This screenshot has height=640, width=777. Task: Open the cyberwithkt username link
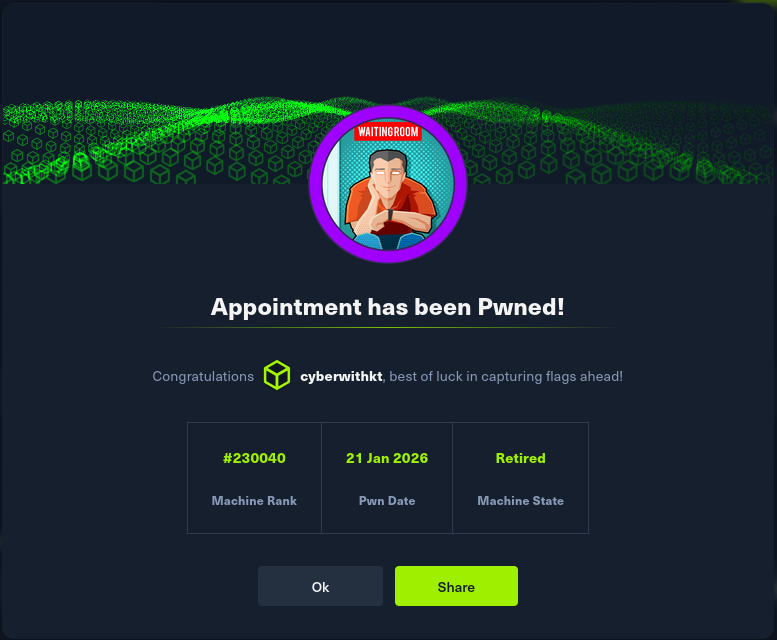click(x=341, y=376)
